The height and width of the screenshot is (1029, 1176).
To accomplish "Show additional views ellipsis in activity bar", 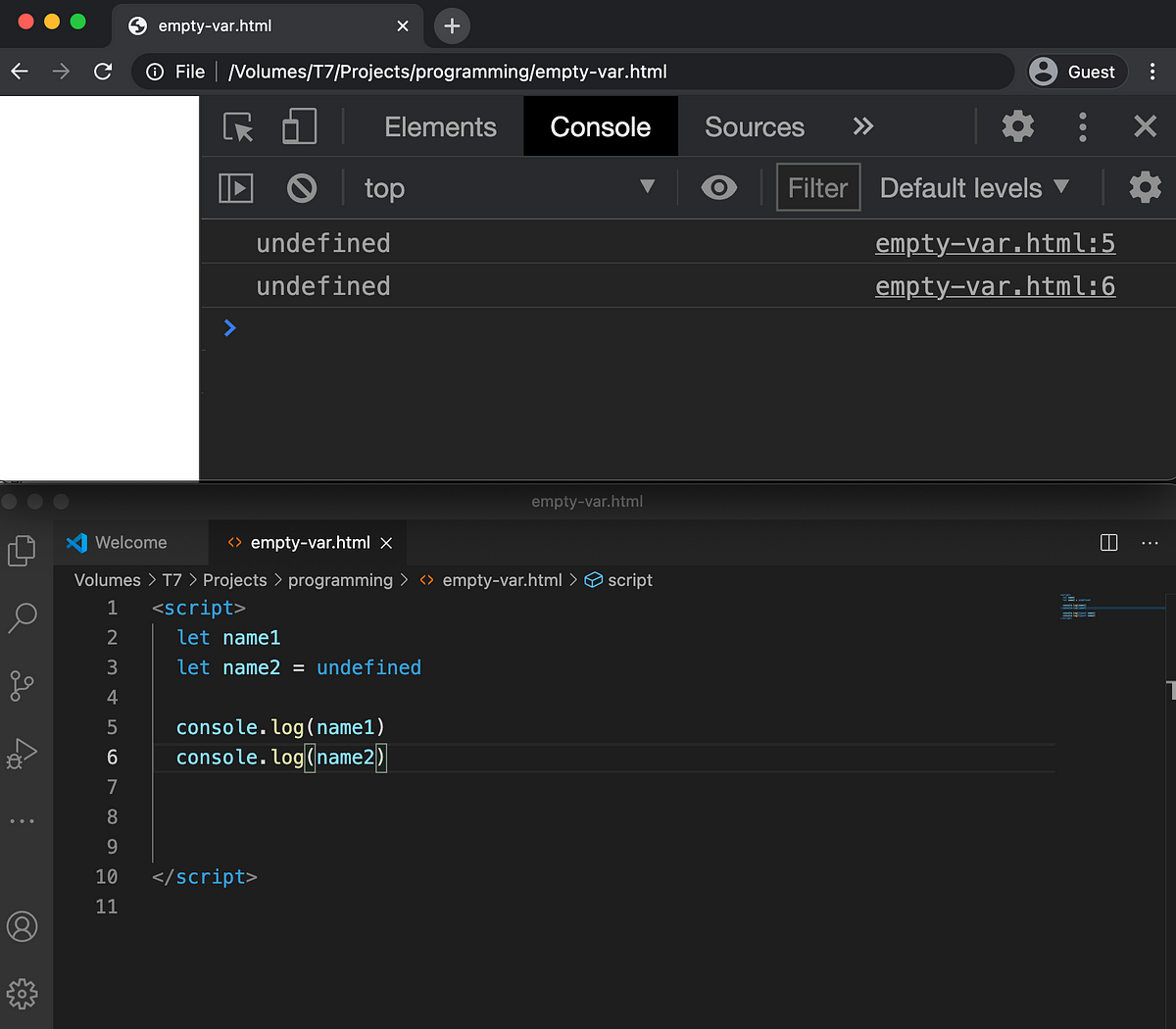I will [x=22, y=821].
